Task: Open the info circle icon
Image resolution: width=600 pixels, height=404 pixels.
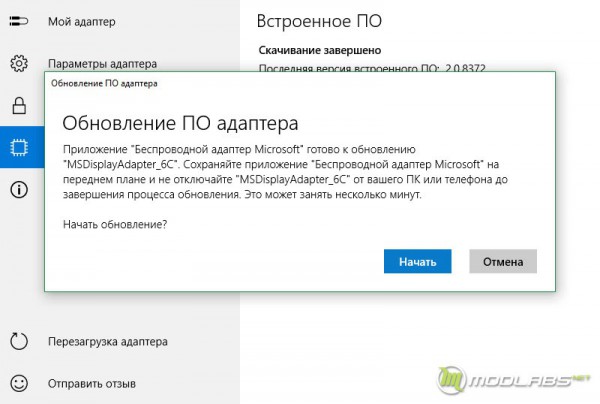Action: click(19, 189)
